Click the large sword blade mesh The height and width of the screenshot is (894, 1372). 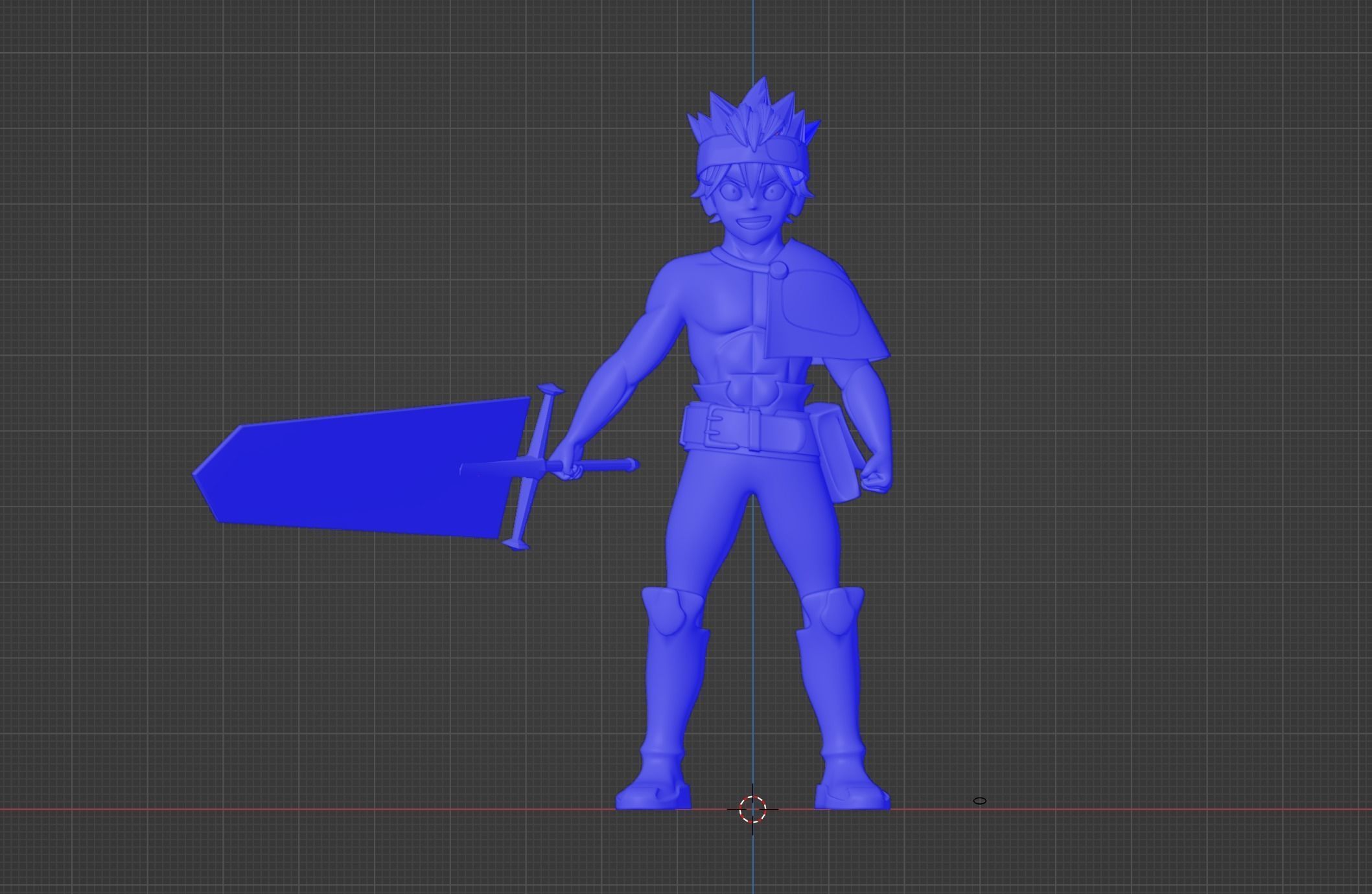coord(363,468)
